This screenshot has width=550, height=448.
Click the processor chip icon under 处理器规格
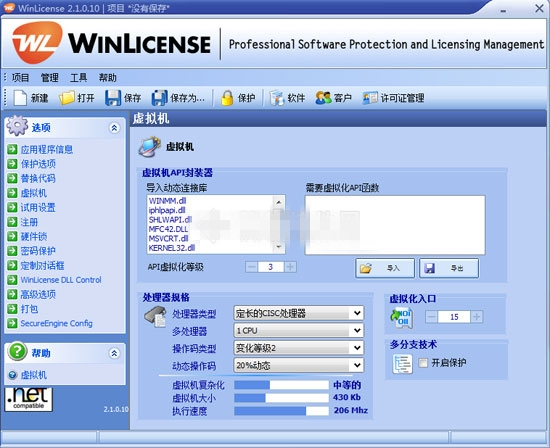click(155, 316)
